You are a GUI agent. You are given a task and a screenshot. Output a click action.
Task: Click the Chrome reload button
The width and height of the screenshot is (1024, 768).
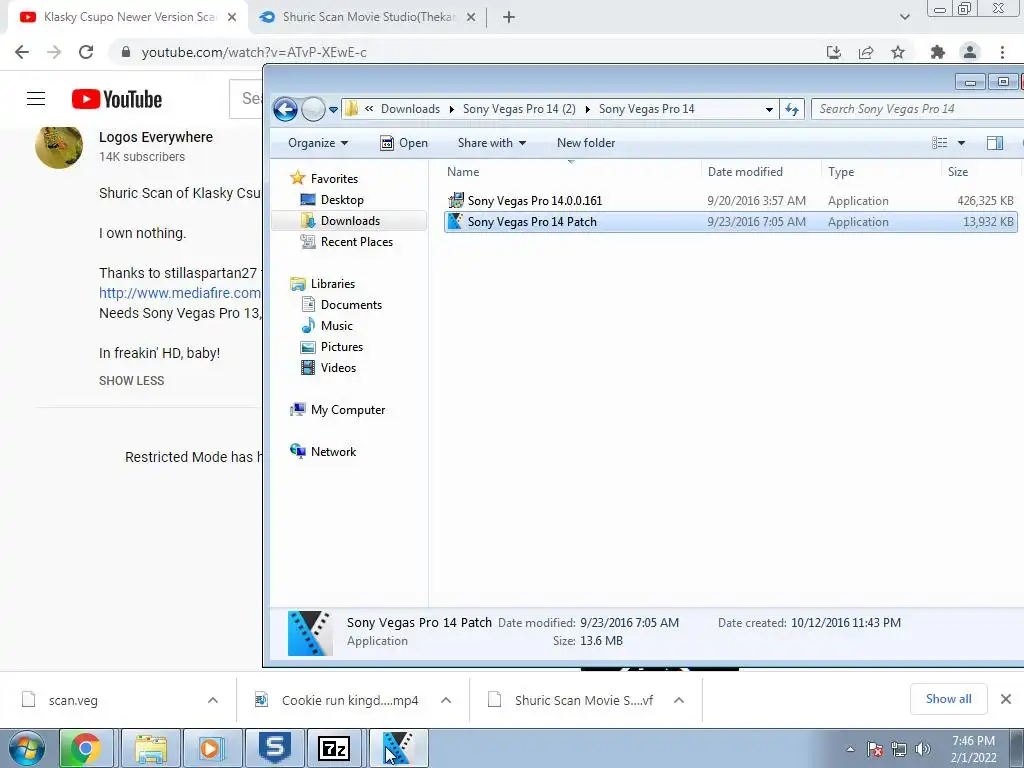[86, 52]
